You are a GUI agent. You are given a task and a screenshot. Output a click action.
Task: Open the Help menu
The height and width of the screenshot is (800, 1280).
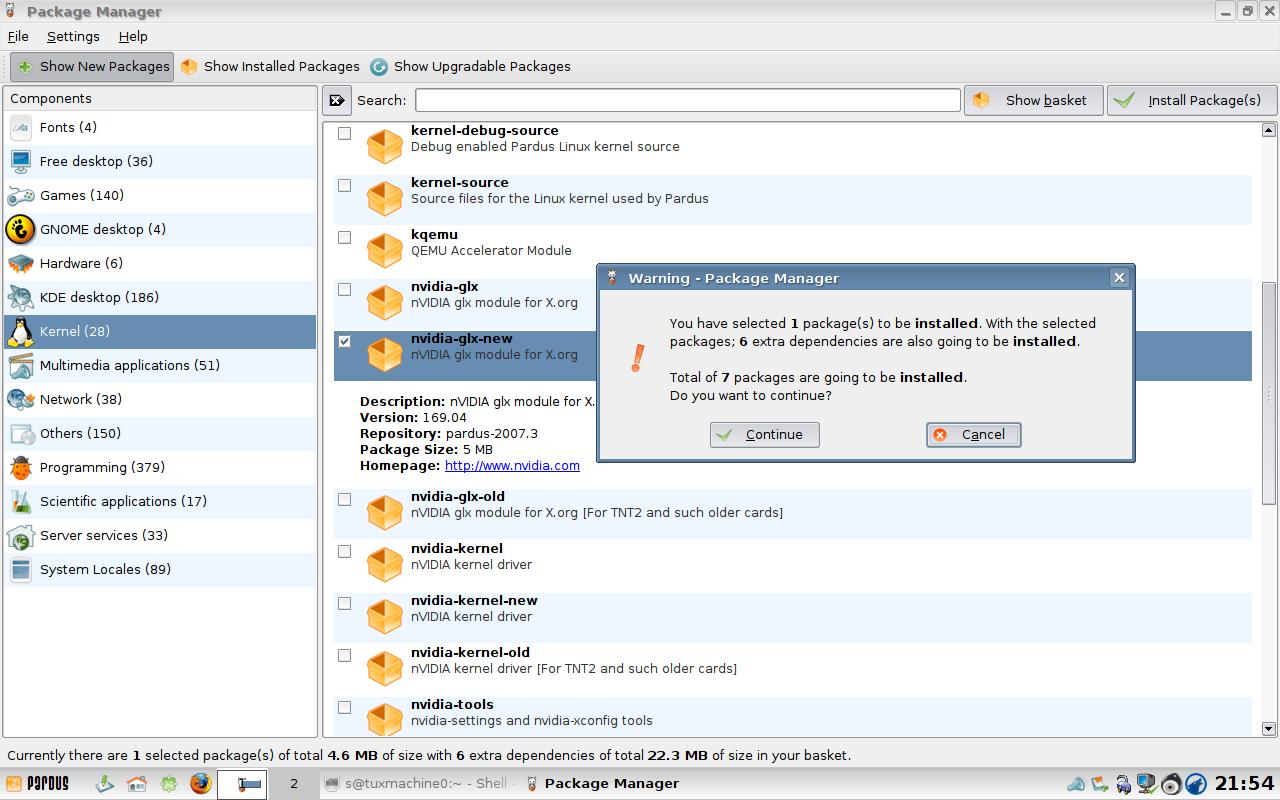tap(133, 36)
